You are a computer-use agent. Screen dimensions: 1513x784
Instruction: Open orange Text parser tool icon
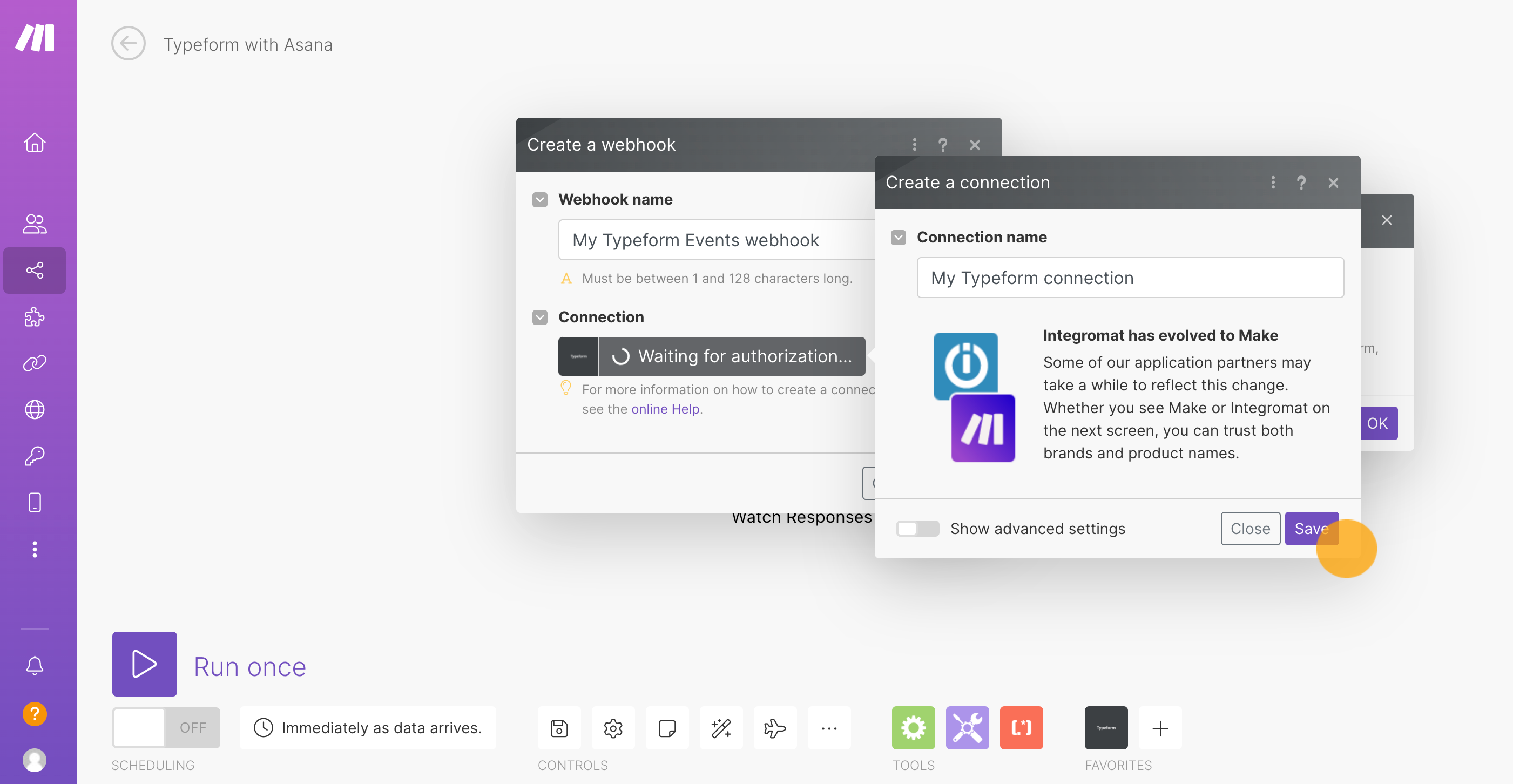[x=1022, y=728]
